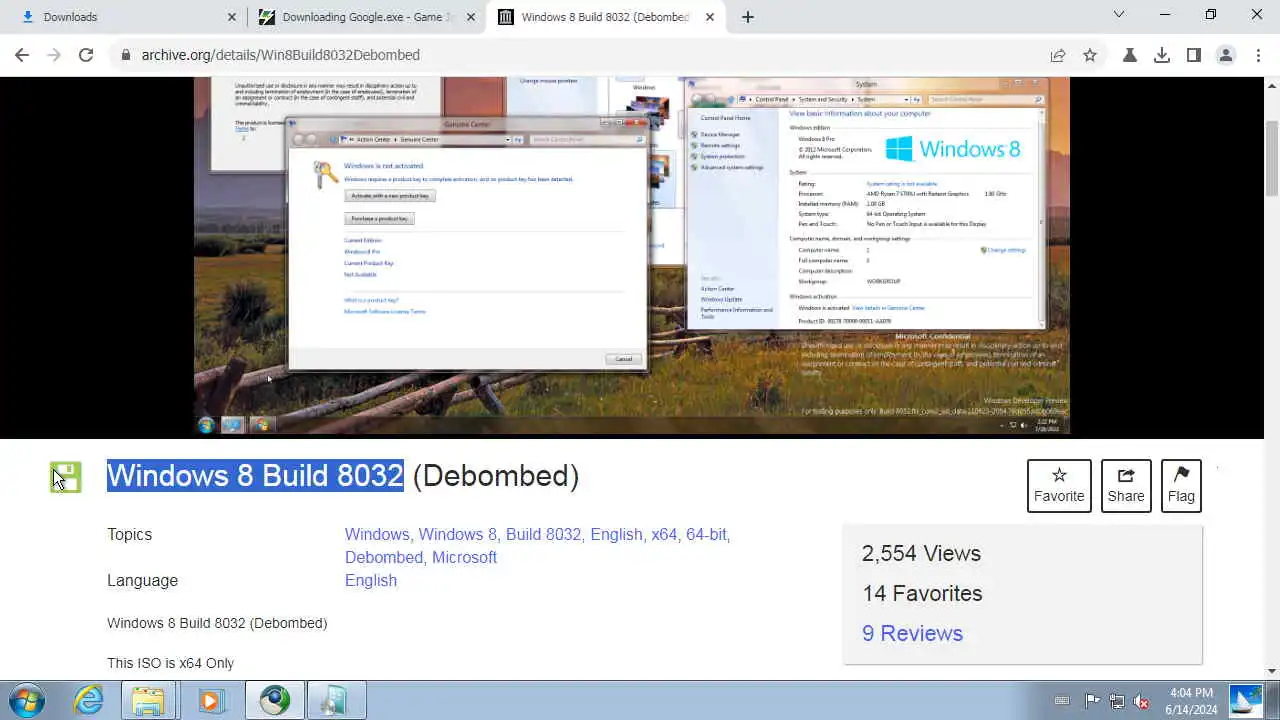Viewport: 1280px width, 720px height.
Task: Open the Windows 8 topic link
Action: [x=457, y=534]
